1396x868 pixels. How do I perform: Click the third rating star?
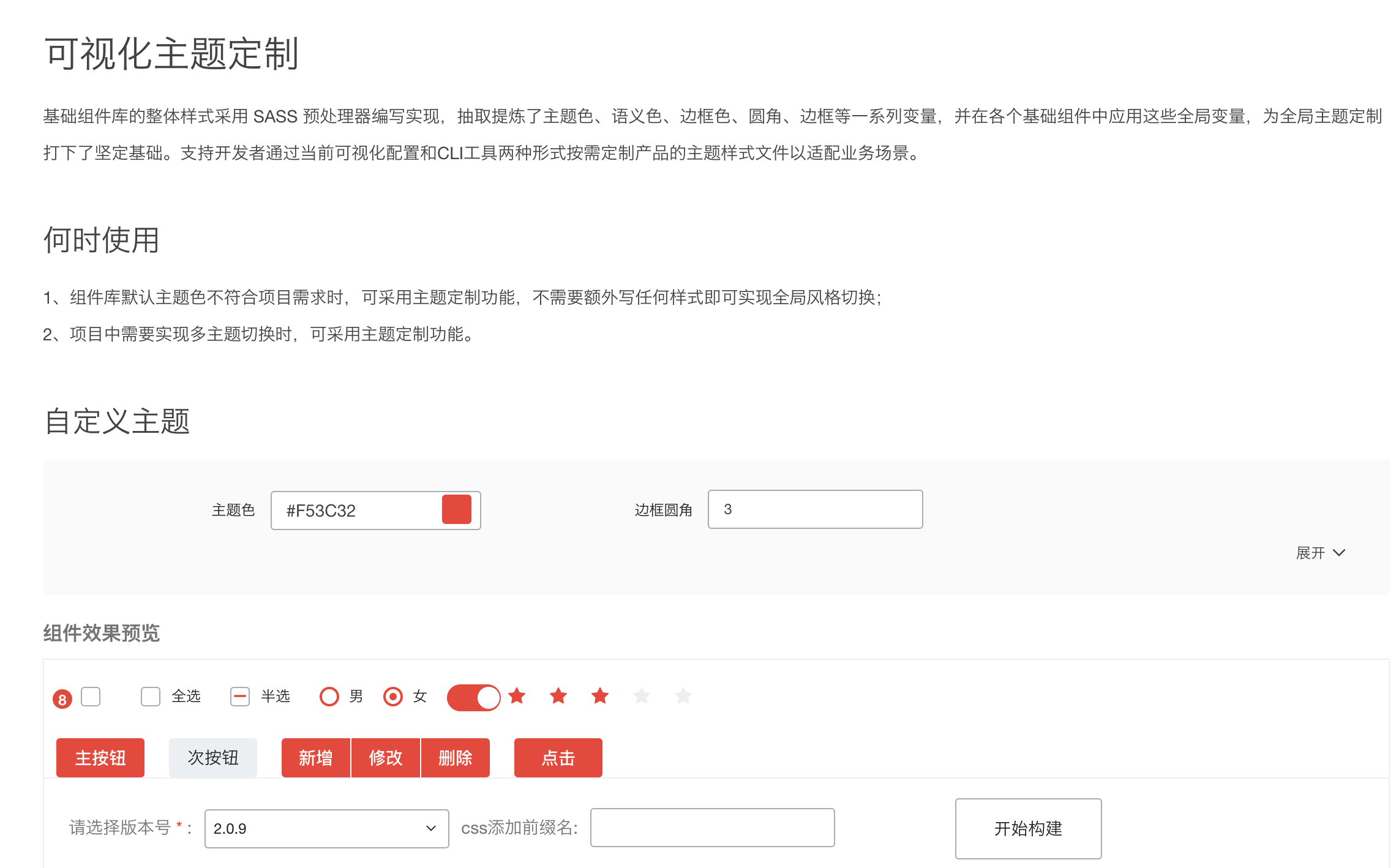click(600, 696)
